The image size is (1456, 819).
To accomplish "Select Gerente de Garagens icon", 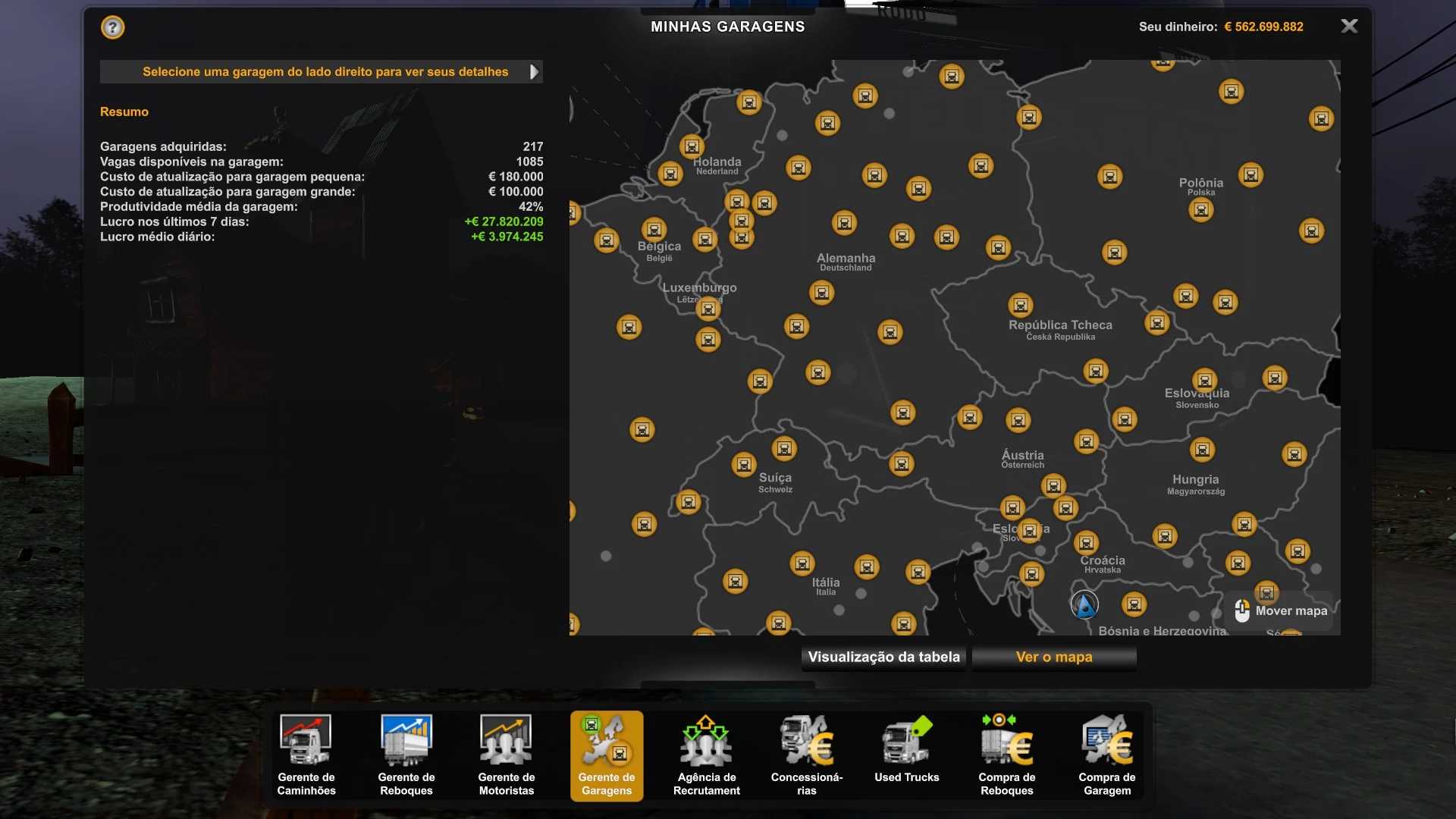I will pos(607,755).
